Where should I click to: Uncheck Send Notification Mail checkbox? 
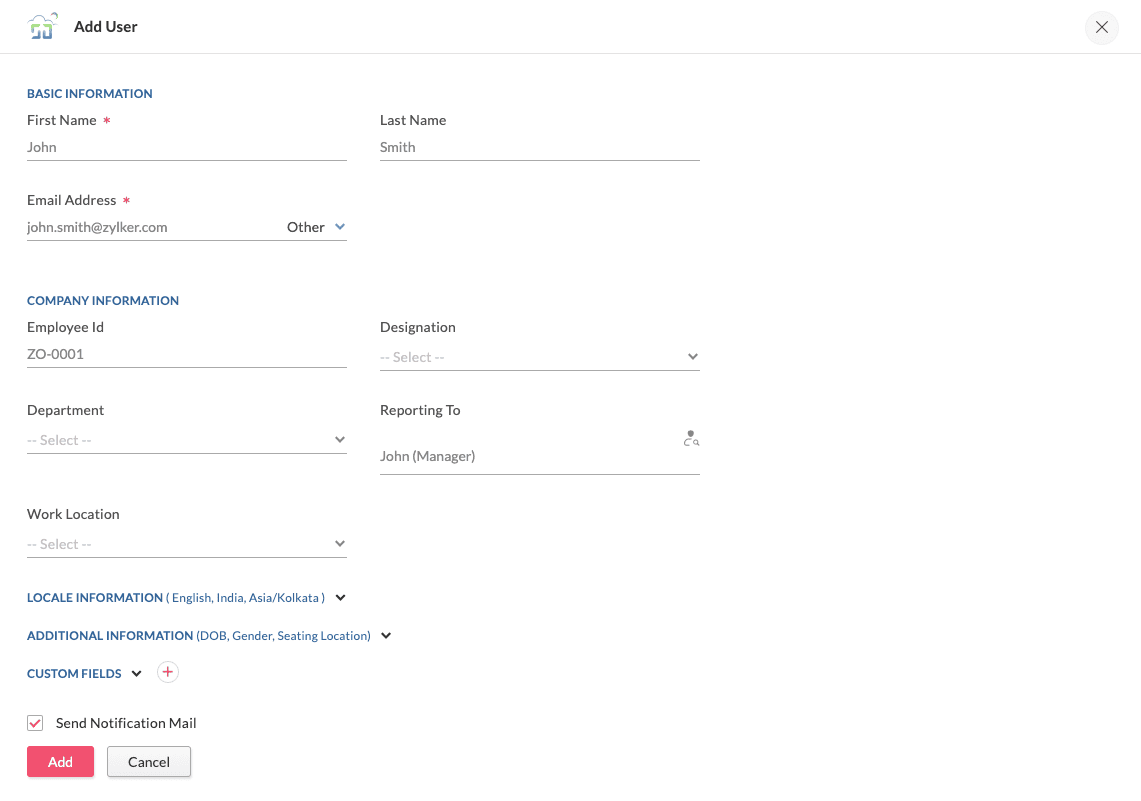[x=36, y=723]
